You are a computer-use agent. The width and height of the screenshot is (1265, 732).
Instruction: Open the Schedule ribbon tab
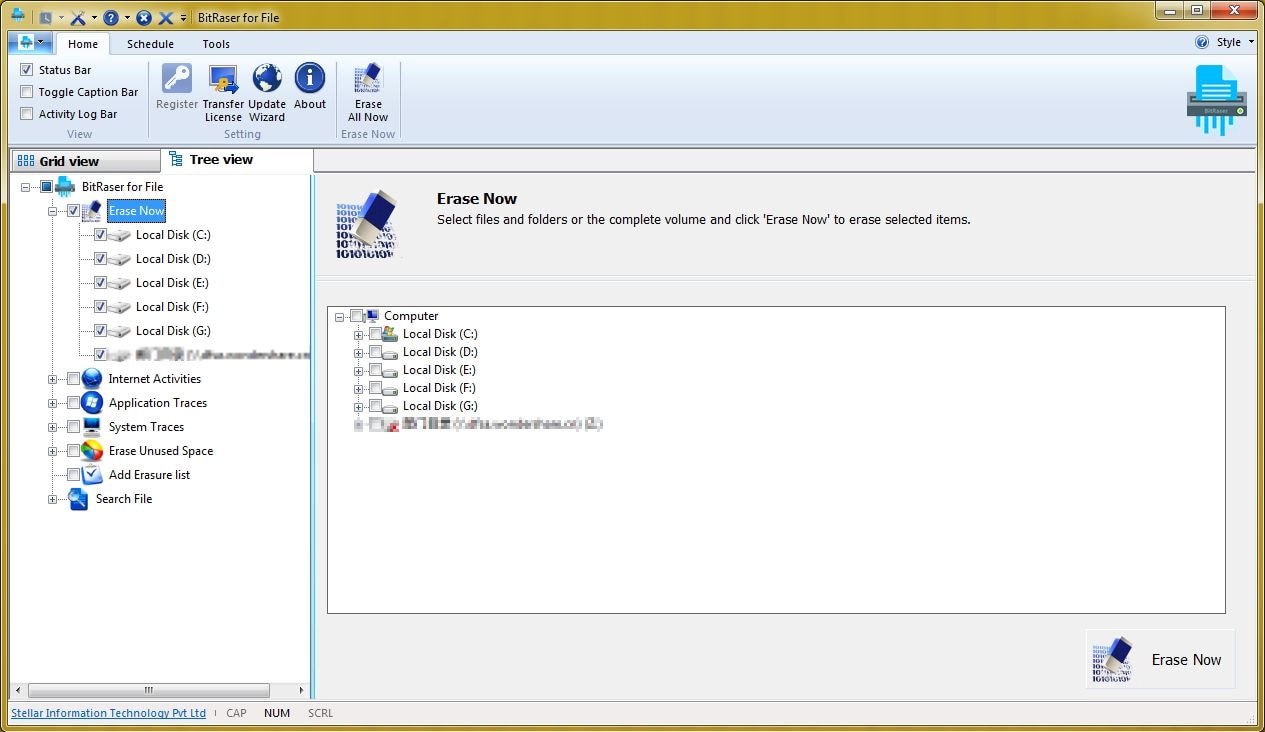coord(150,44)
